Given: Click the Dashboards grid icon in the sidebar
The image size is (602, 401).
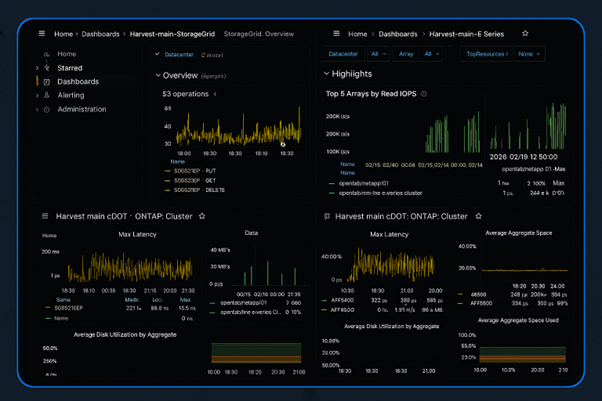Looking at the screenshot, I should [x=47, y=82].
